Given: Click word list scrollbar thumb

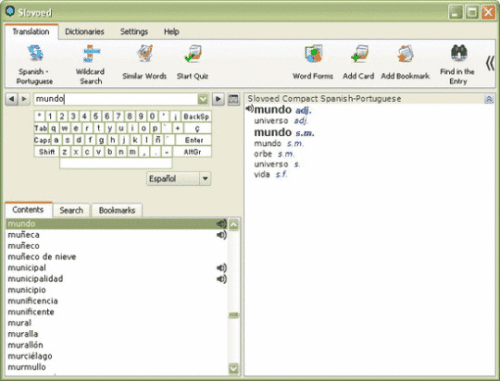Looking at the screenshot, I should pos(234,315).
